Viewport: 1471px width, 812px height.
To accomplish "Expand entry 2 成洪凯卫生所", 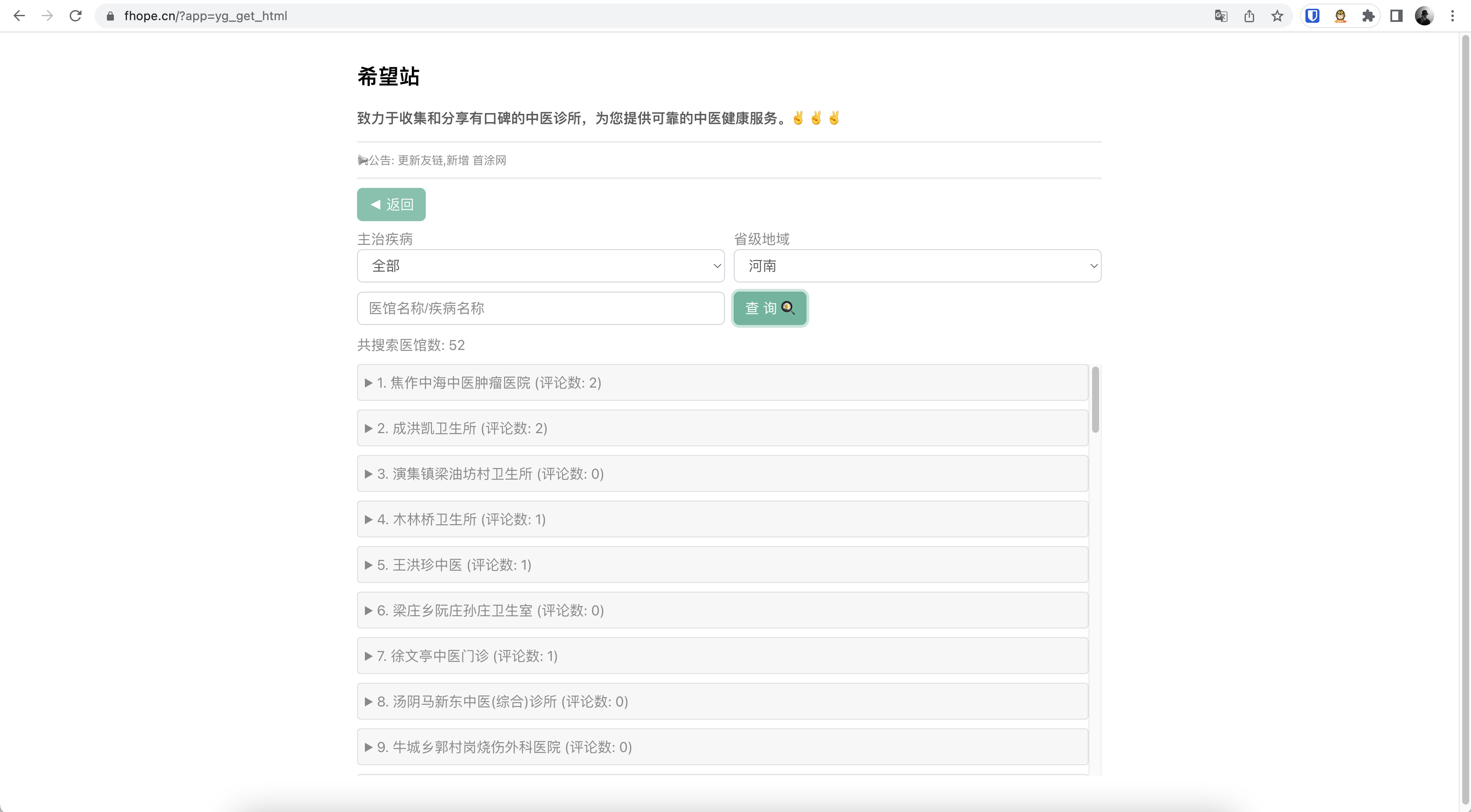I will tap(722, 428).
